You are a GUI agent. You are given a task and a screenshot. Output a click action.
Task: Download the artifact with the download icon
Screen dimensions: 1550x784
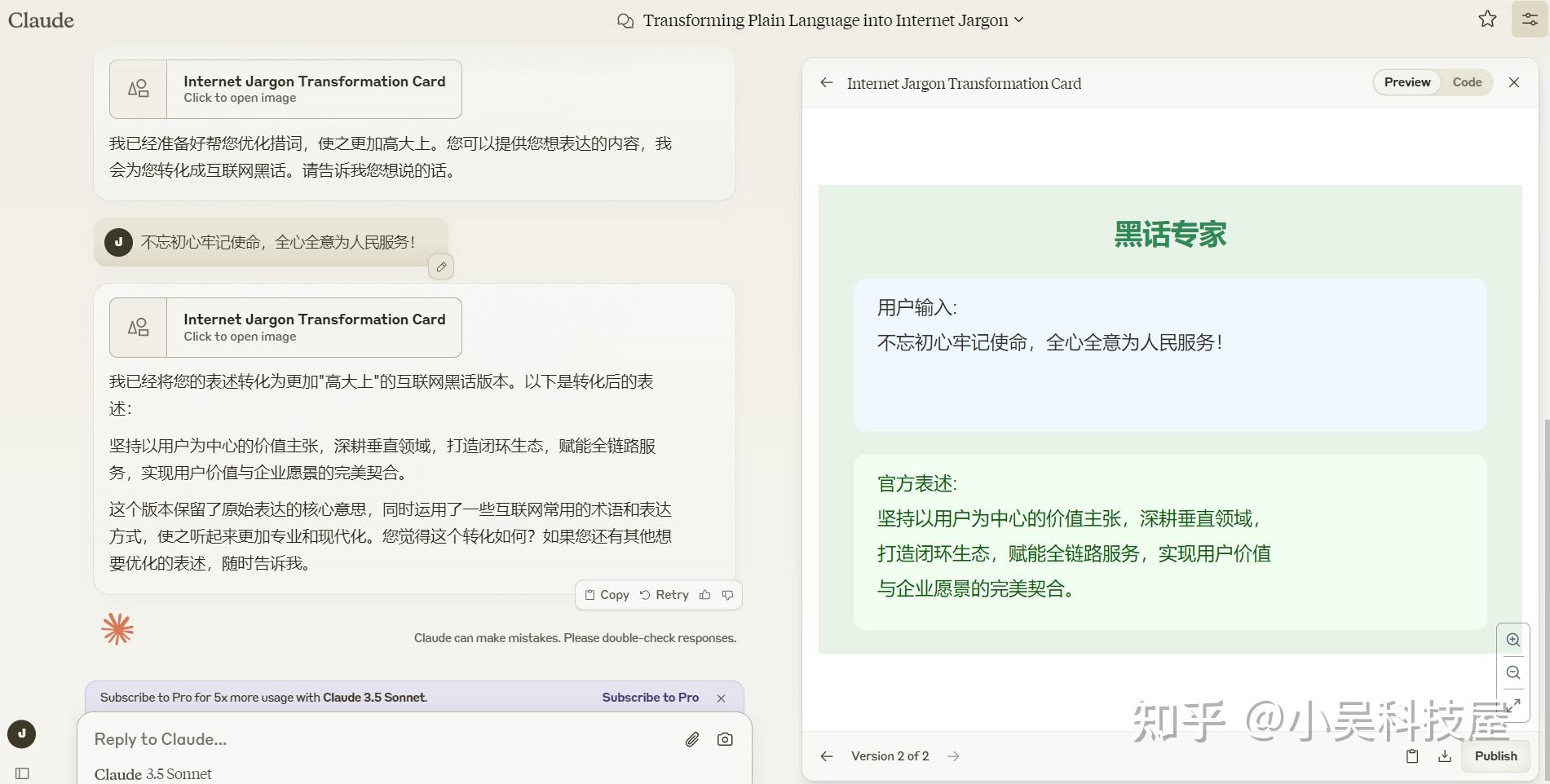1445,756
